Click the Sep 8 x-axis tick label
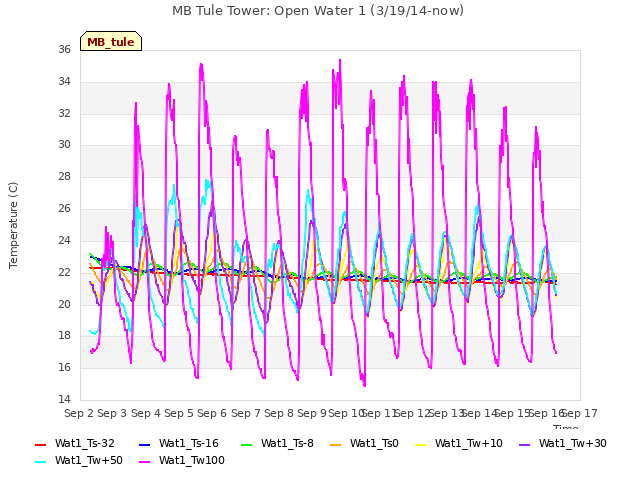The height and width of the screenshot is (480, 640). coord(279,413)
